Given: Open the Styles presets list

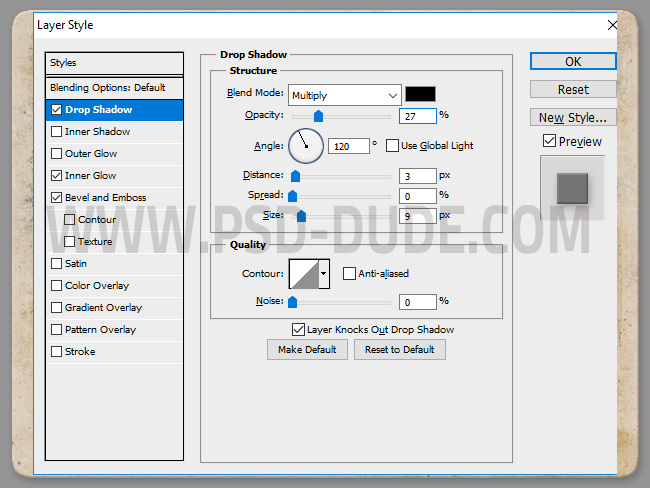Looking at the screenshot, I should tap(114, 63).
